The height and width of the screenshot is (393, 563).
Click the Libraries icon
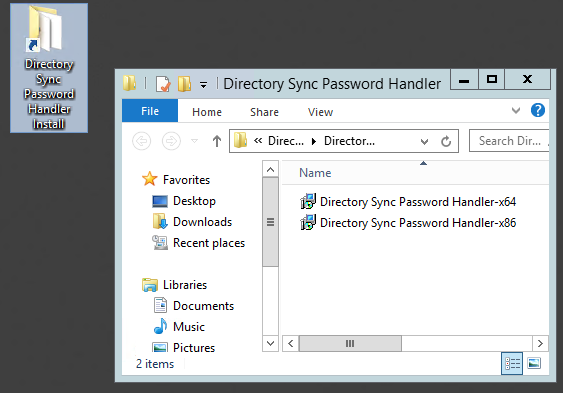coord(150,285)
